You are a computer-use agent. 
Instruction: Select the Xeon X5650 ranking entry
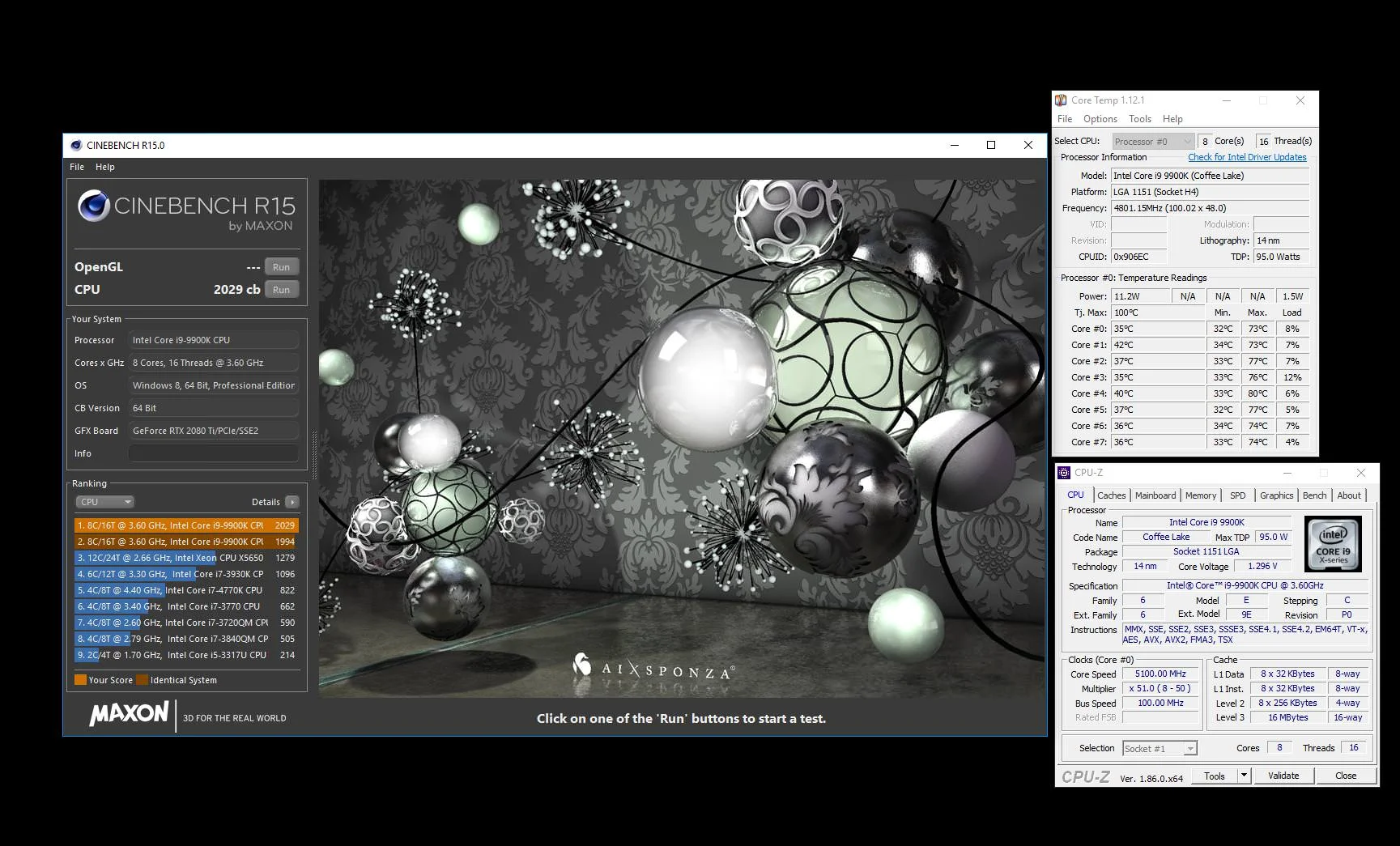[x=186, y=558]
